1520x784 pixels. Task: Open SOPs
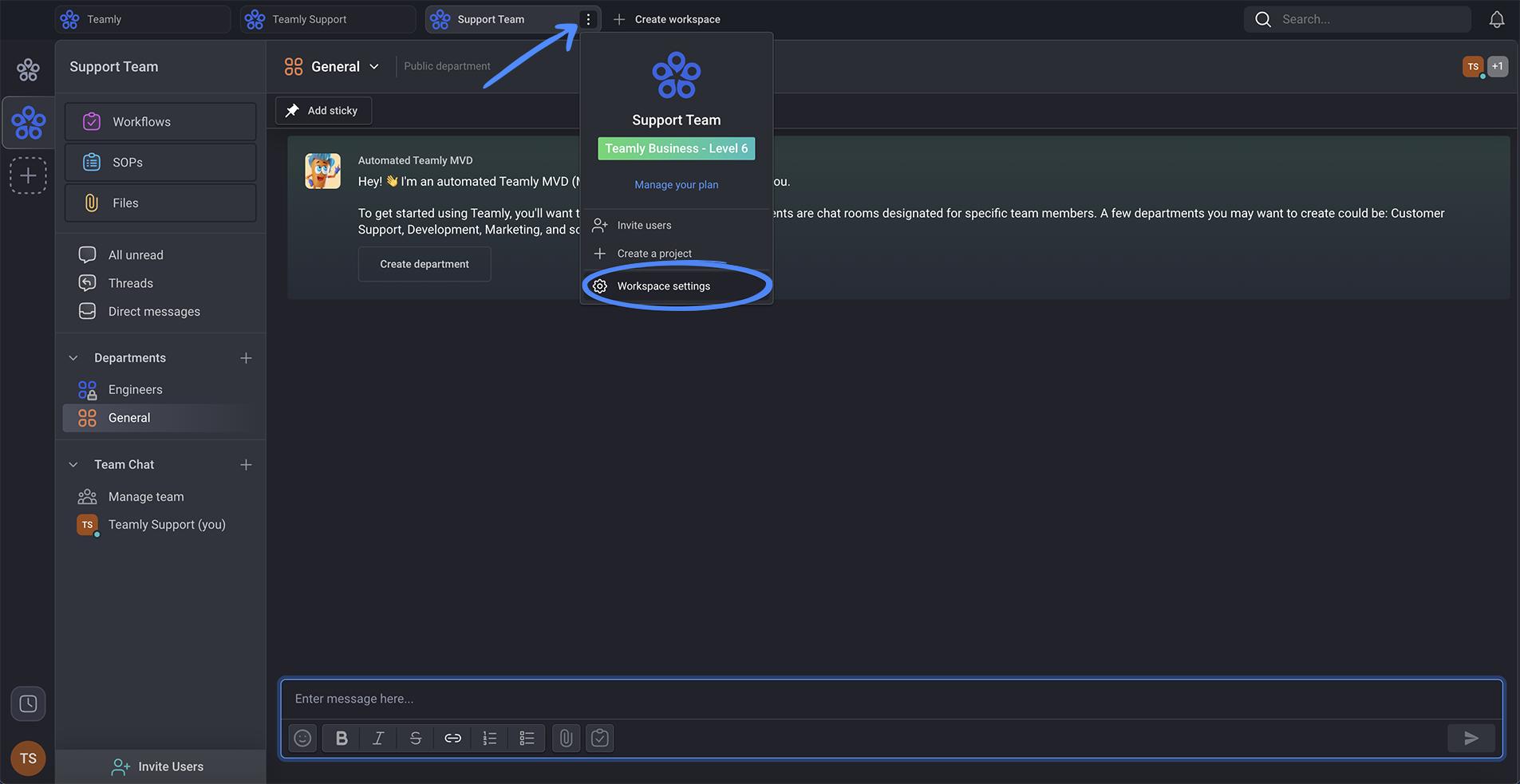[x=160, y=162]
